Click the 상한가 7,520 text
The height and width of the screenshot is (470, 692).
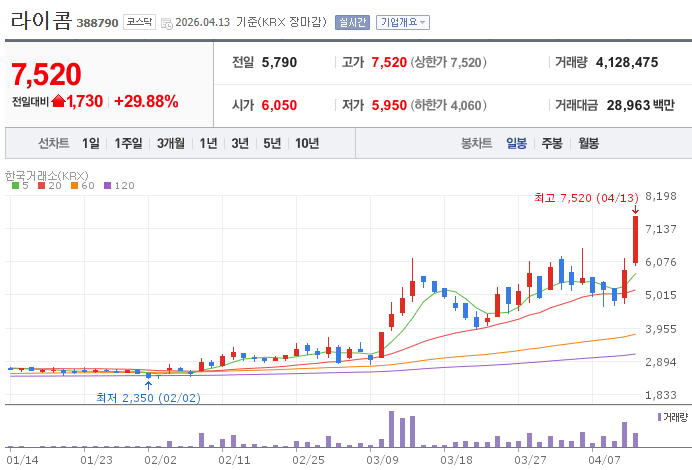click(x=449, y=63)
